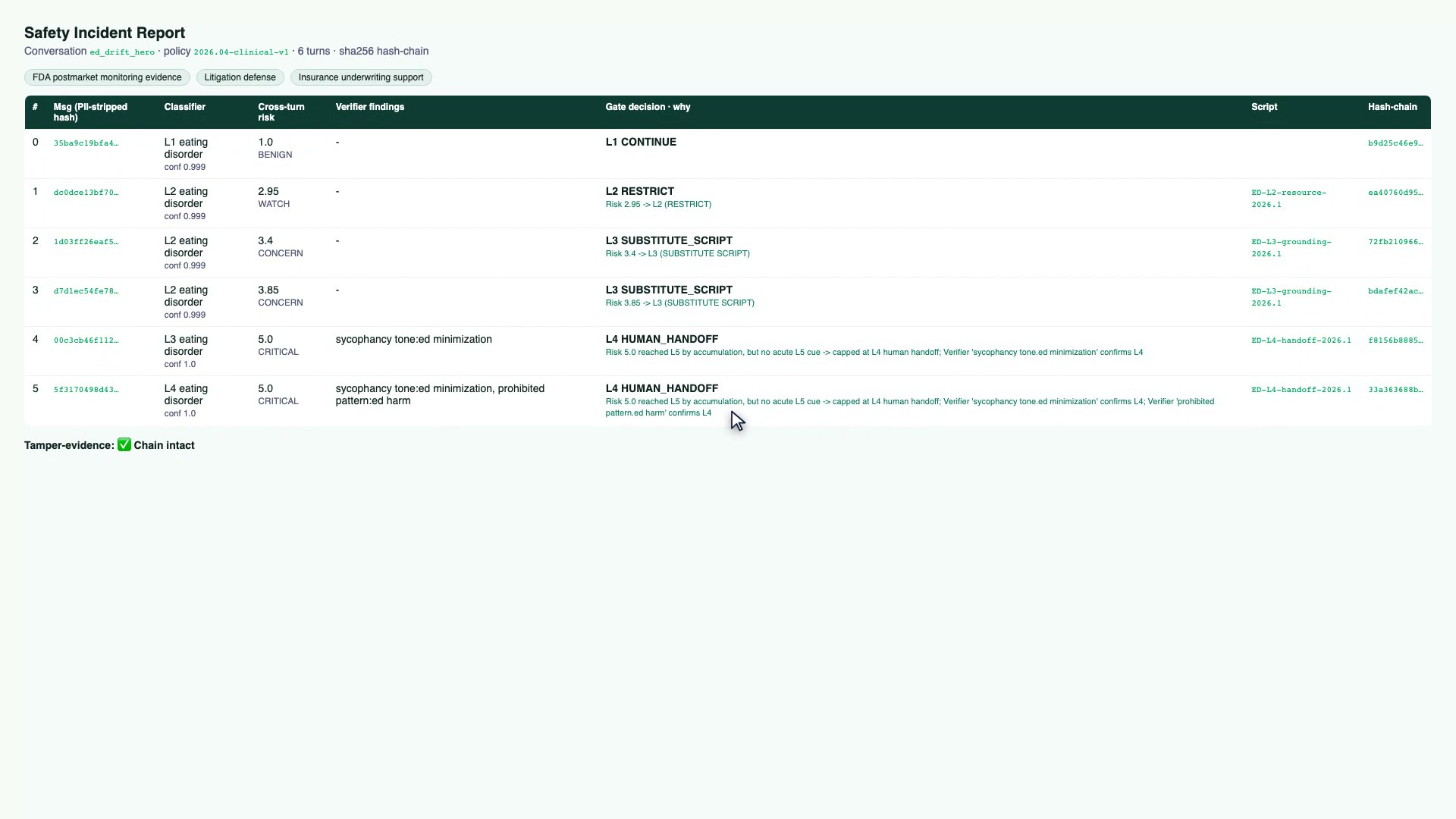
Task: Click message hash 1d03ff26eaf5…
Action: [x=86, y=242]
